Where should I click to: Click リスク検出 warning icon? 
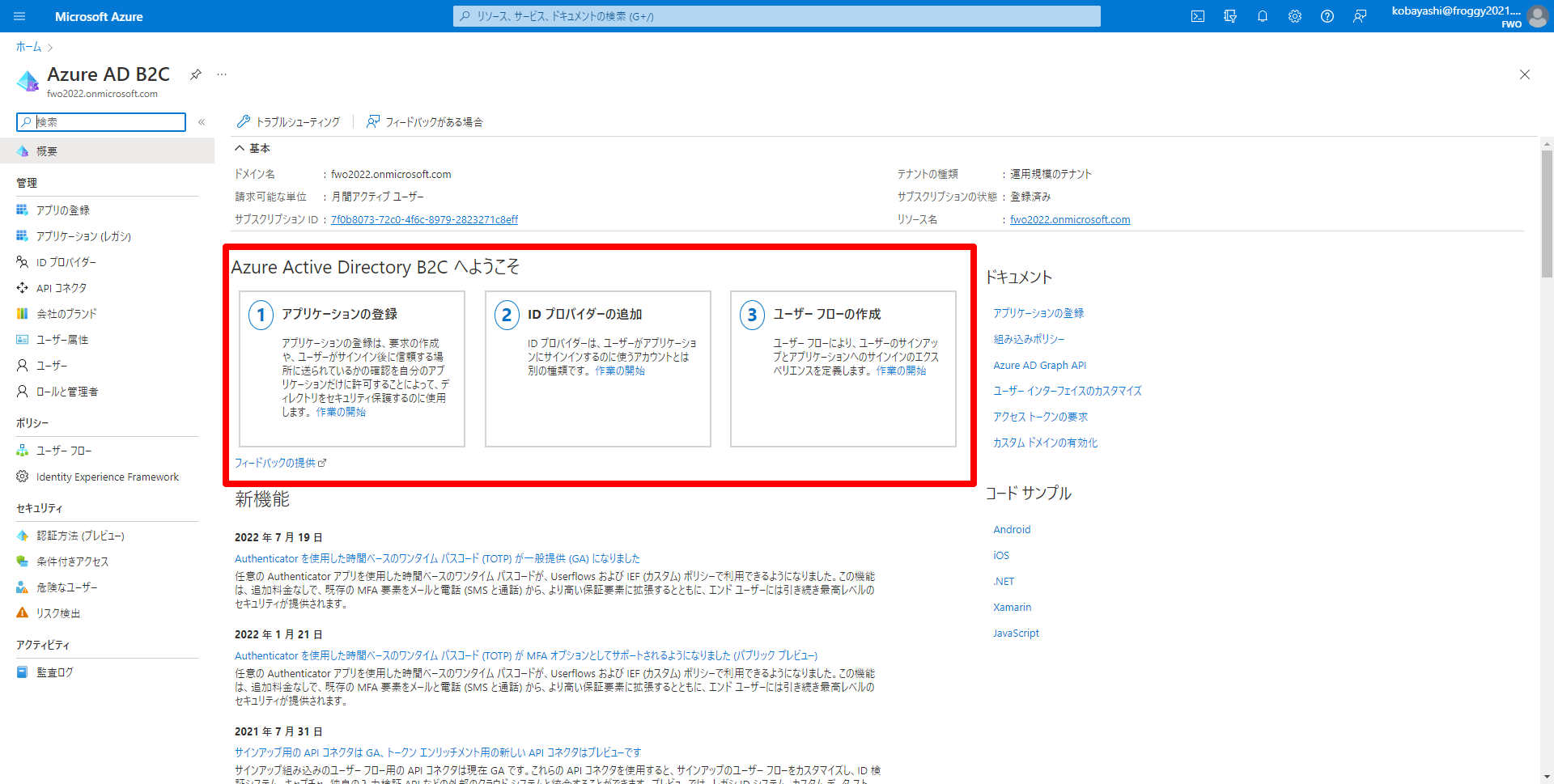tap(23, 613)
